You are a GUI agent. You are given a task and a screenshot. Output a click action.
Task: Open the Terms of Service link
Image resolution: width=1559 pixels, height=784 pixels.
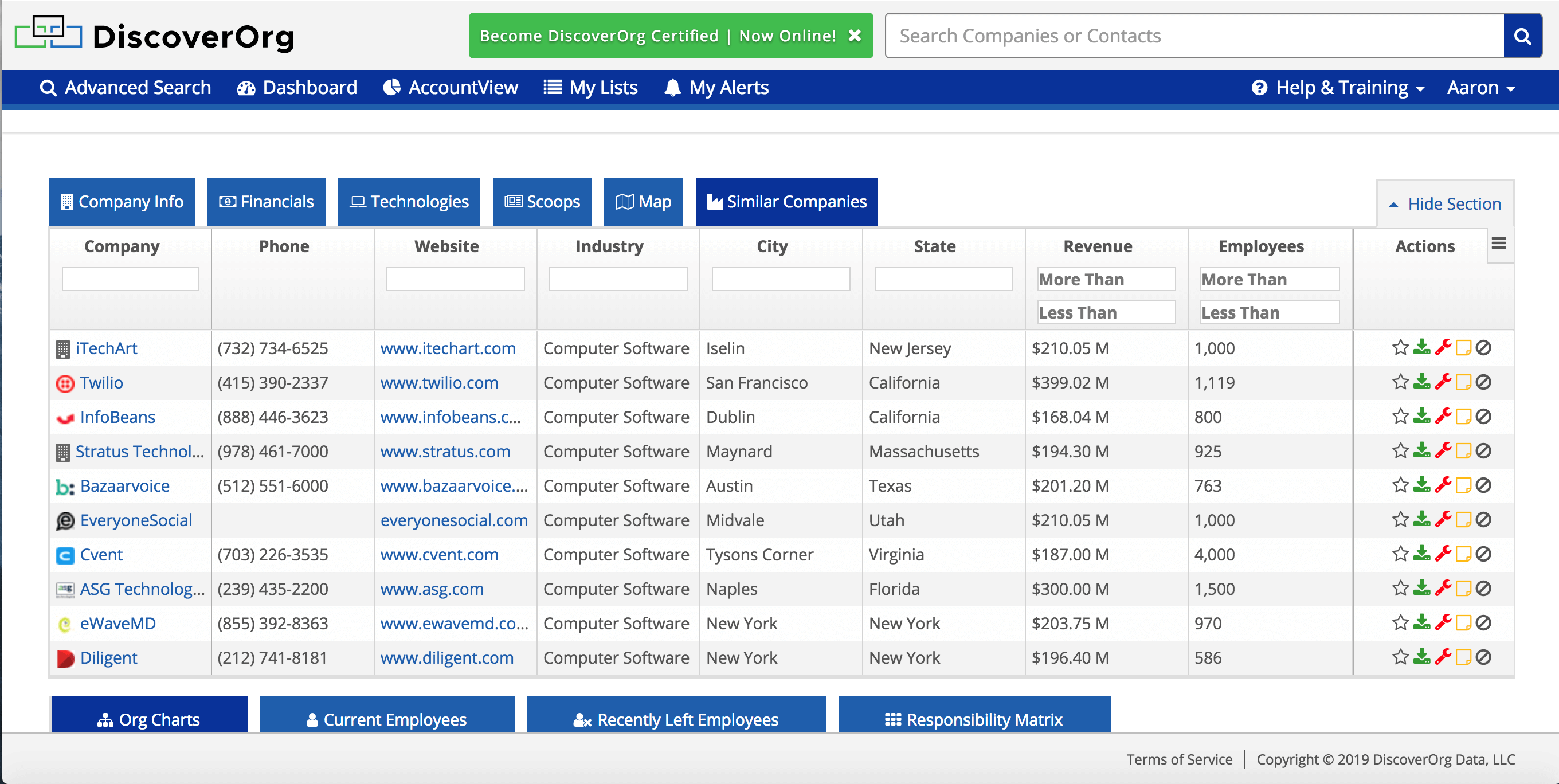[x=1179, y=759]
